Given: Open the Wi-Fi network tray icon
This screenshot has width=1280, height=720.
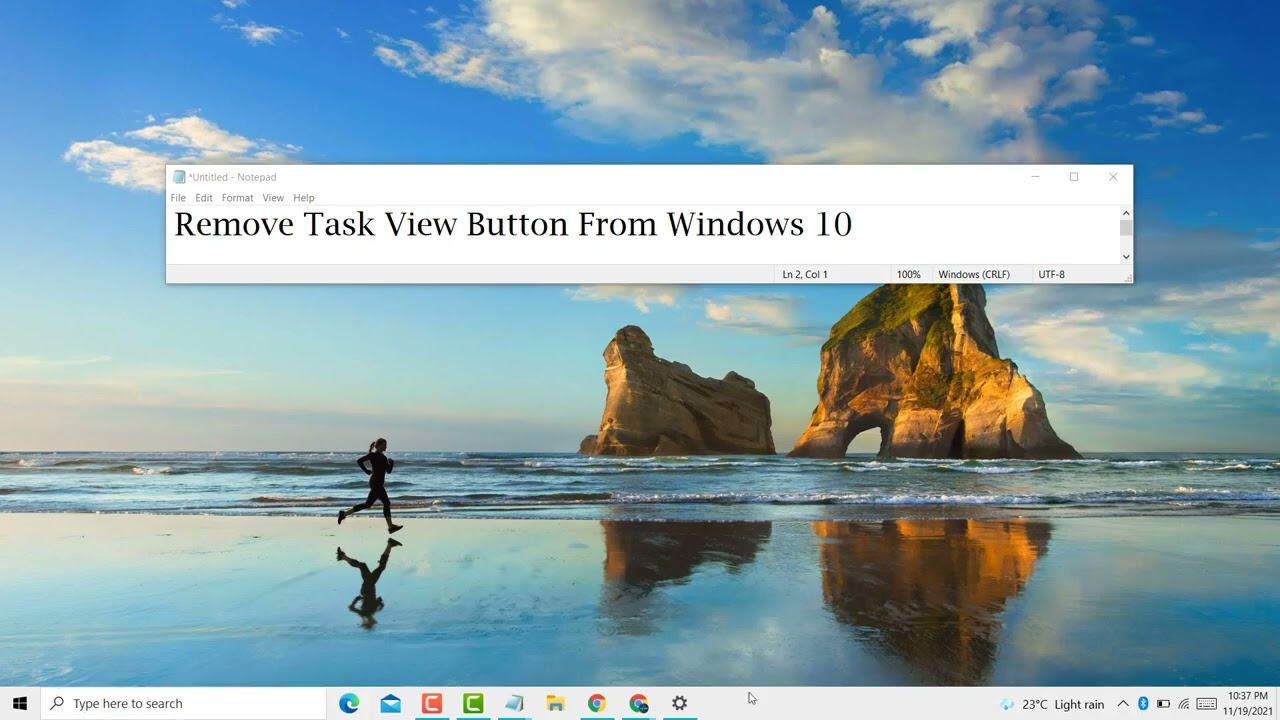Looking at the screenshot, I should point(1184,704).
